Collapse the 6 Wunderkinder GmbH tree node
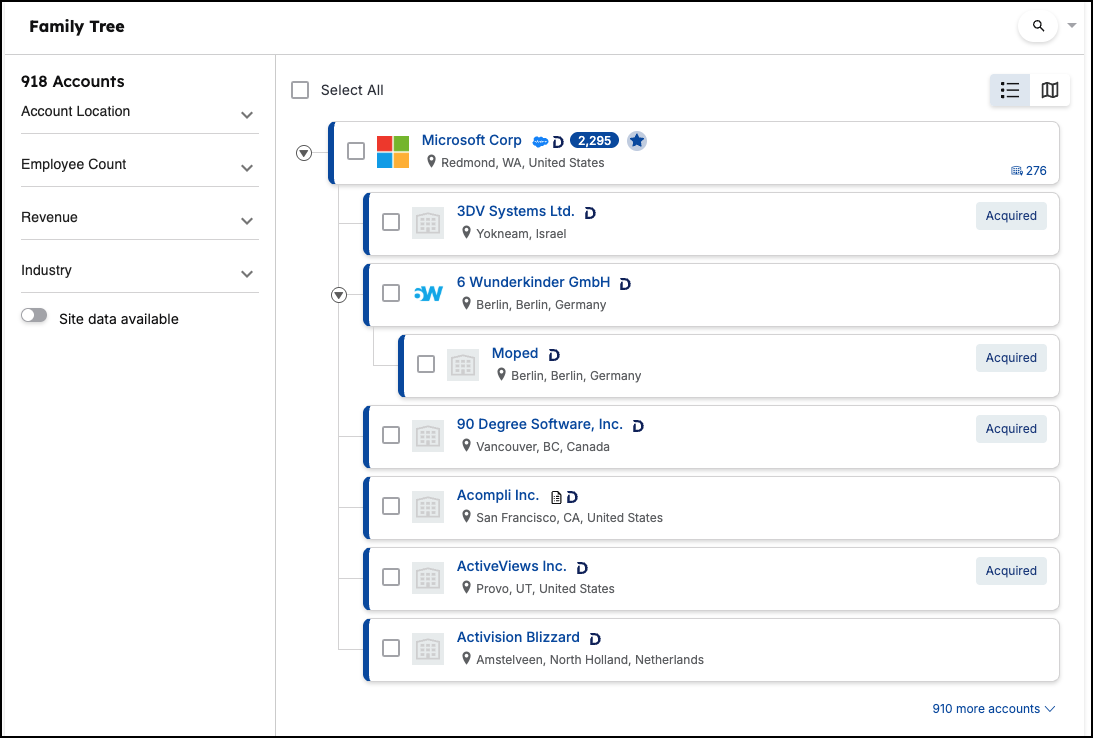Image resolution: width=1093 pixels, height=738 pixels. 339,295
